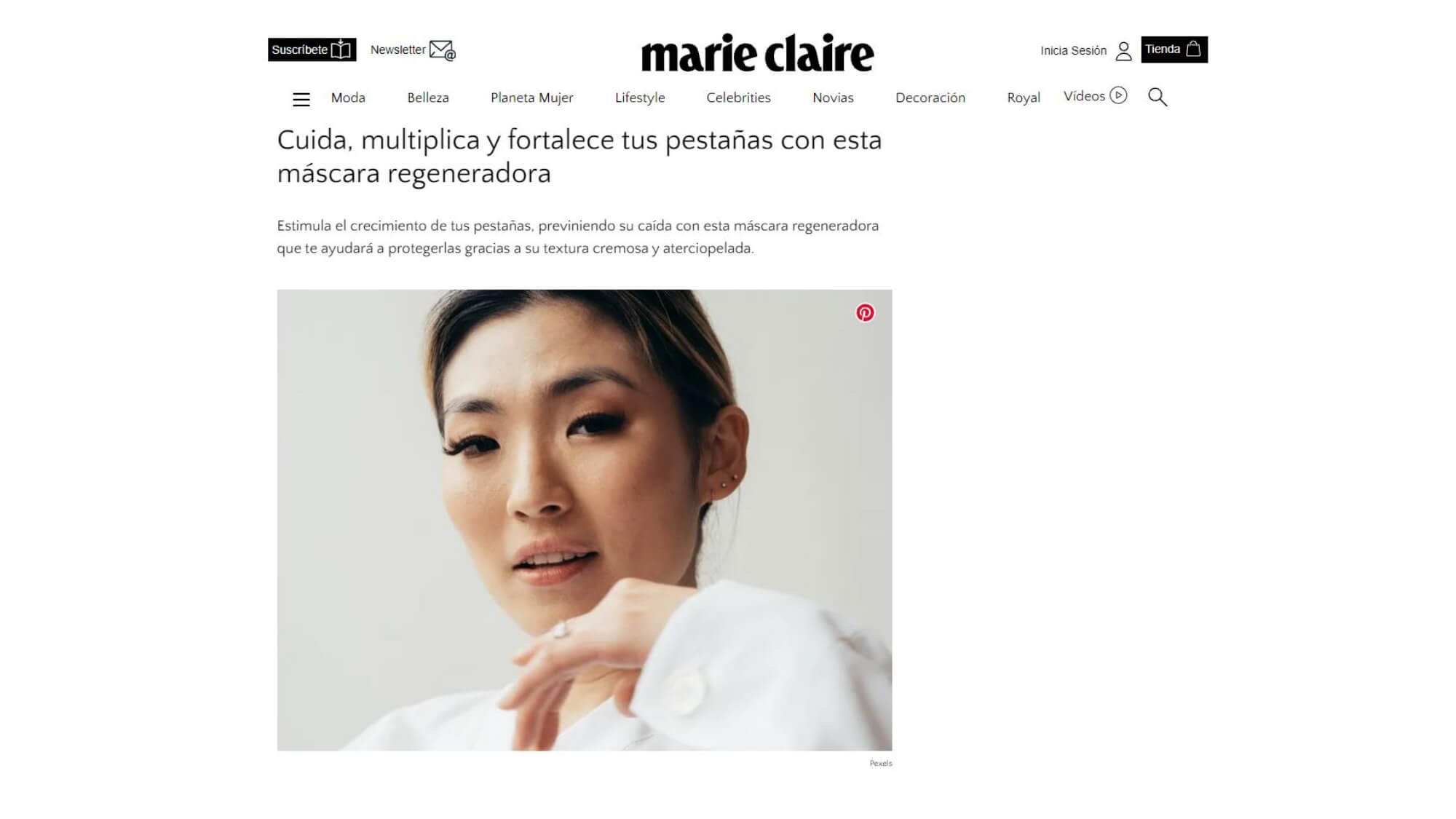
Task: Go to the Royal section
Action: (1023, 98)
